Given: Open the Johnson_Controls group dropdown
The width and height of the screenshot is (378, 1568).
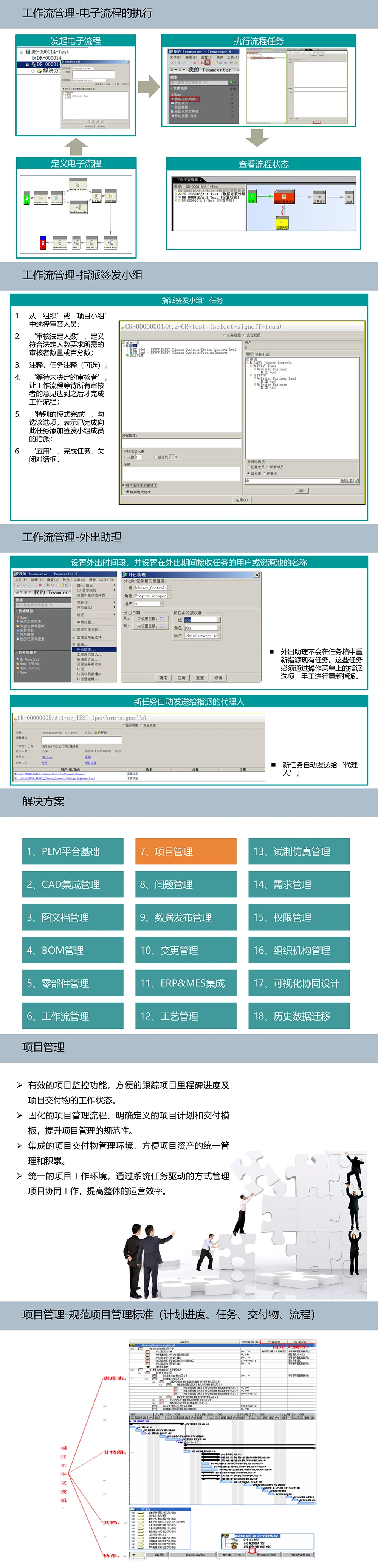Looking at the screenshot, I should click(x=169, y=588).
